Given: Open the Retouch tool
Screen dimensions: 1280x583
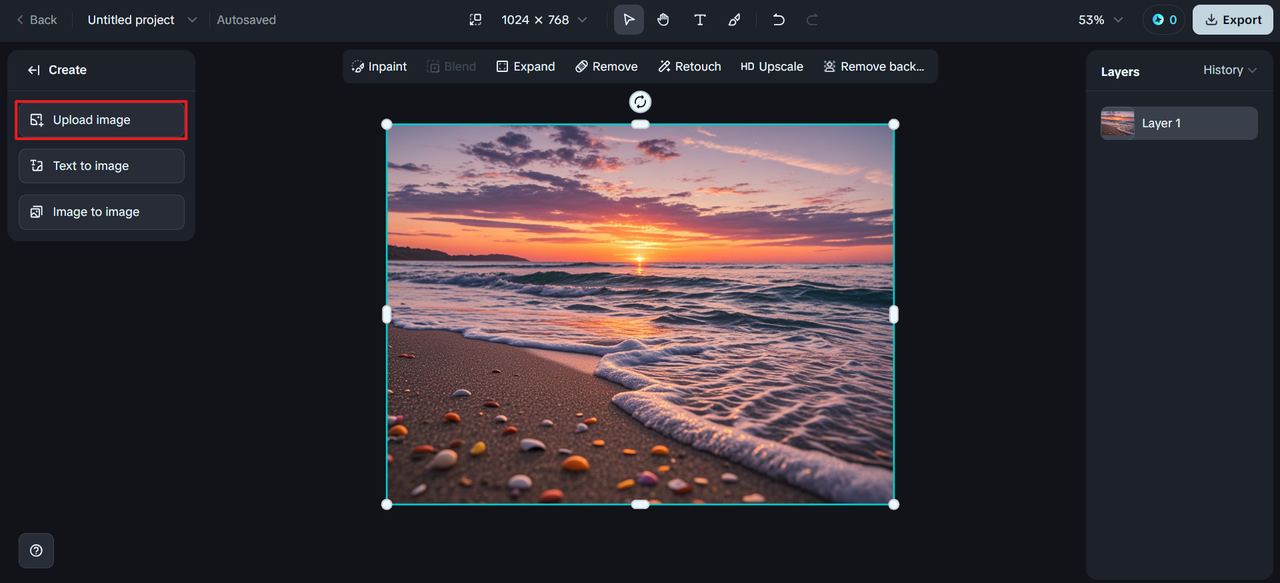Looking at the screenshot, I should coord(689,67).
